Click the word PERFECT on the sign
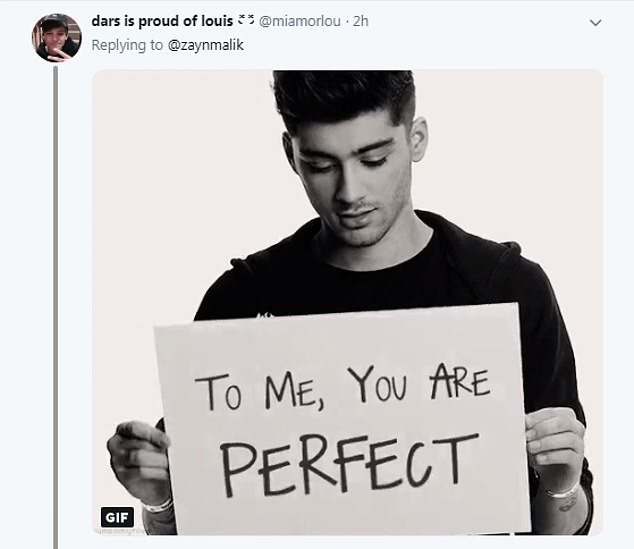Viewport: 634px width, 549px height. (x=342, y=463)
